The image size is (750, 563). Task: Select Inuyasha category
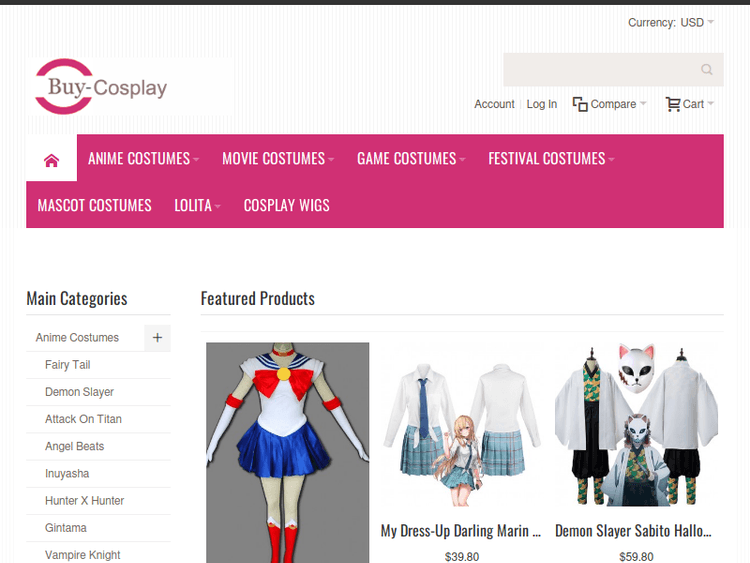click(67, 474)
